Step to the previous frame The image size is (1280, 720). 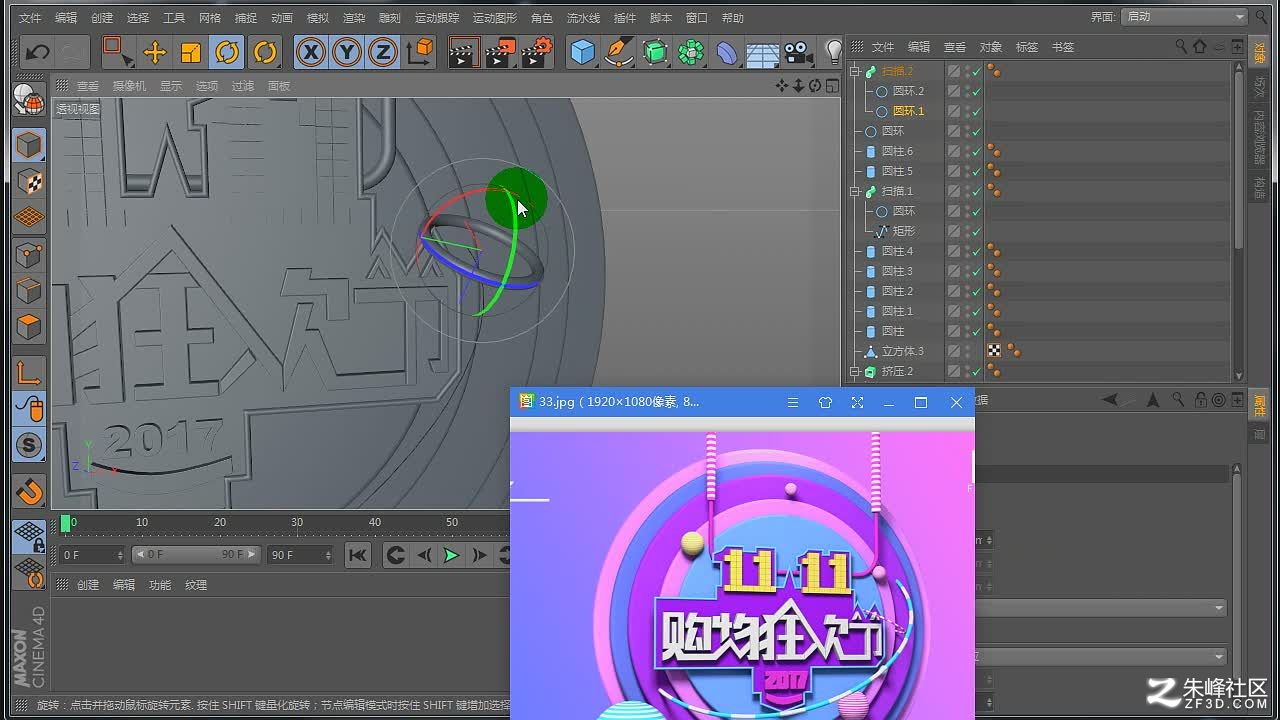coord(424,555)
